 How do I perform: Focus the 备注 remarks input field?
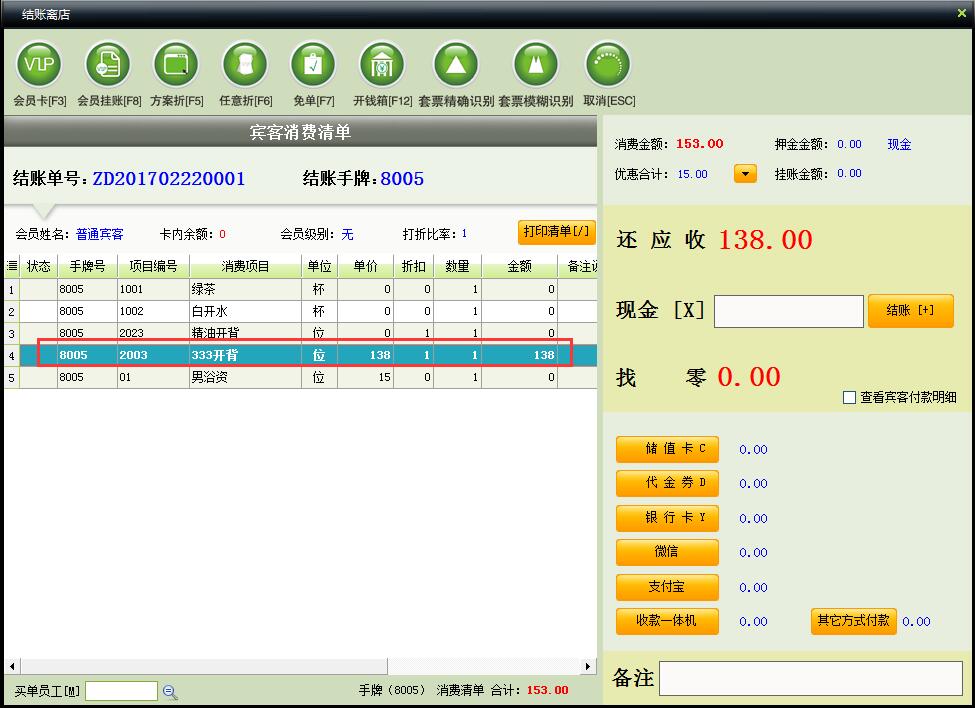coord(811,678)
